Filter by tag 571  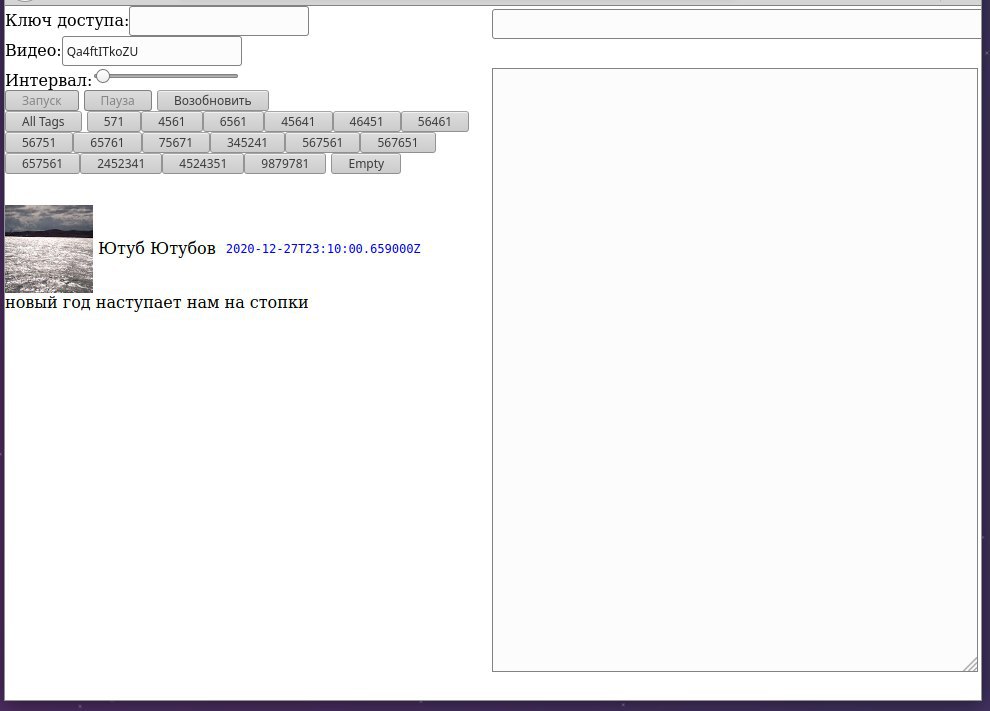tap(114, 121)
